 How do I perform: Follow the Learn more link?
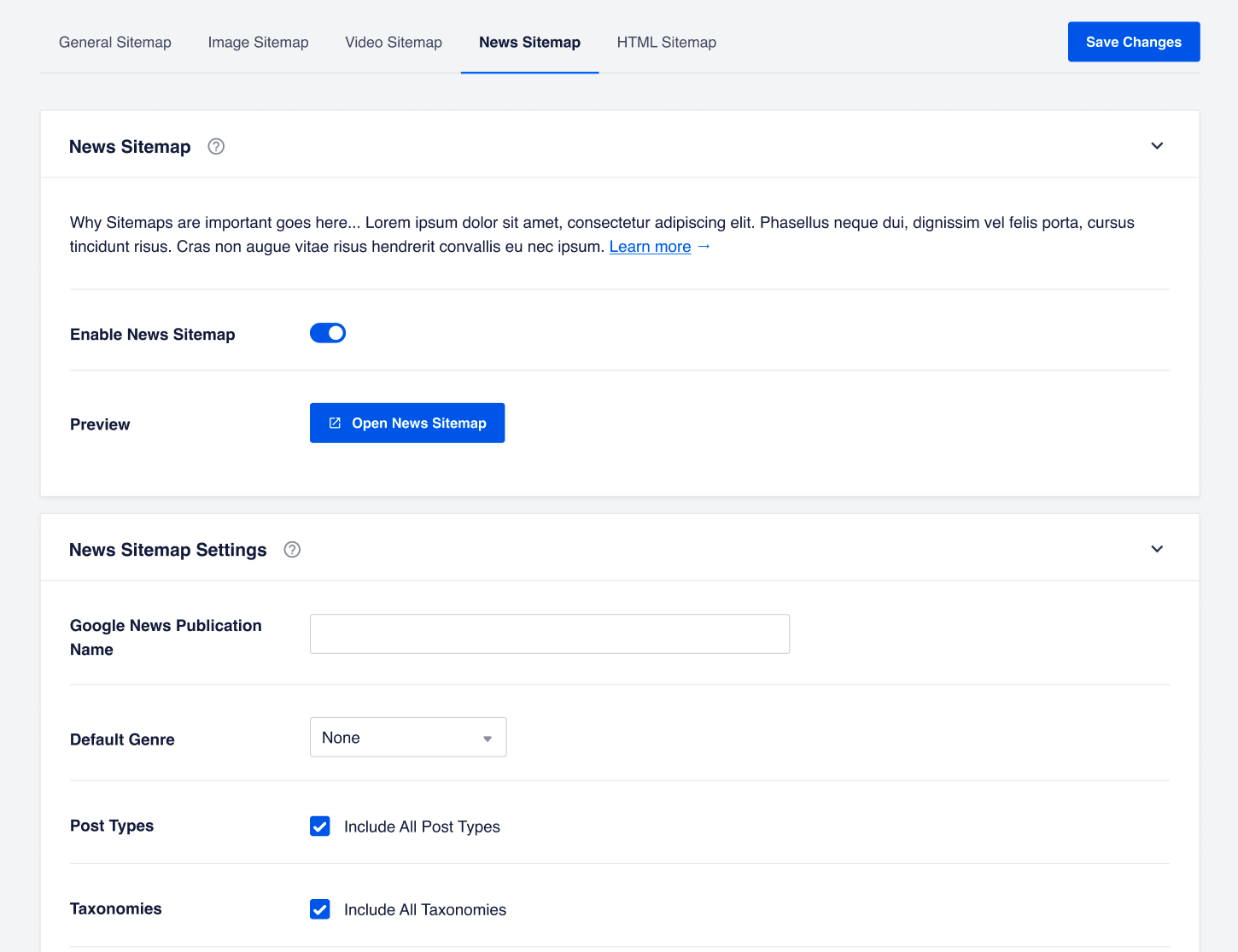(x=650, y=247)
